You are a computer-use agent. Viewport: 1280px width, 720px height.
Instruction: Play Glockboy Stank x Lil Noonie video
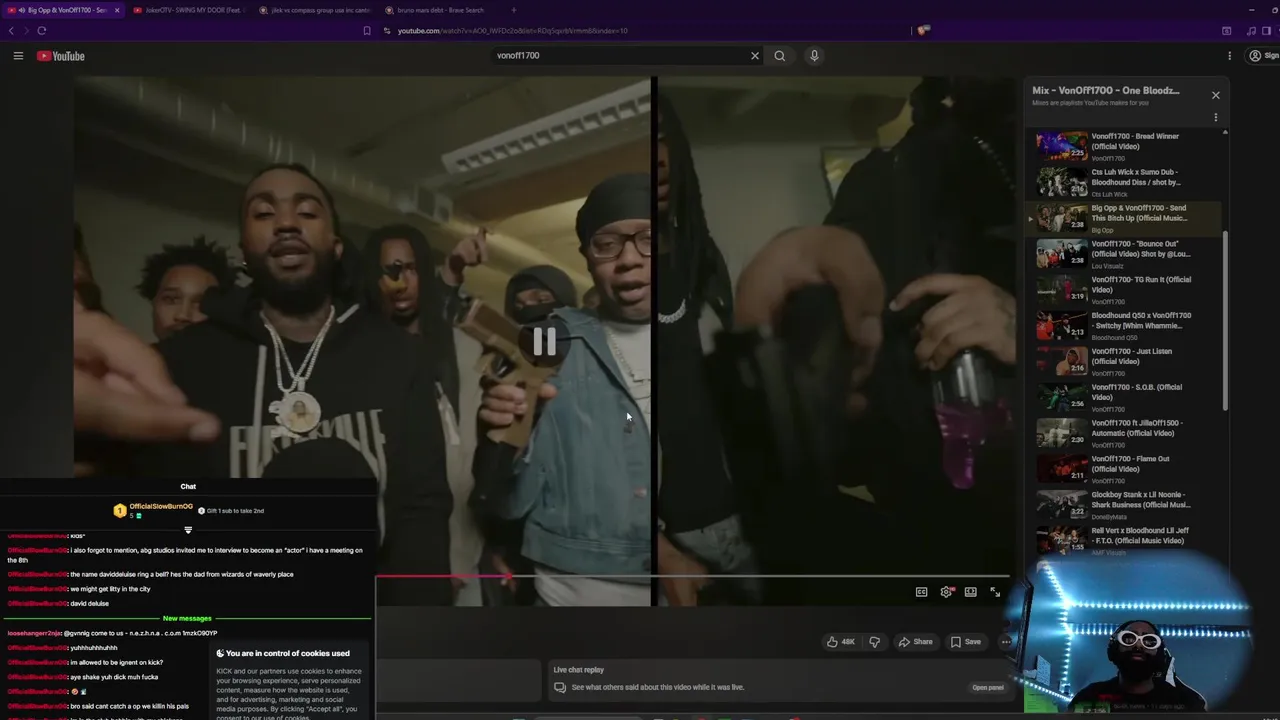tap(1125, 506)
